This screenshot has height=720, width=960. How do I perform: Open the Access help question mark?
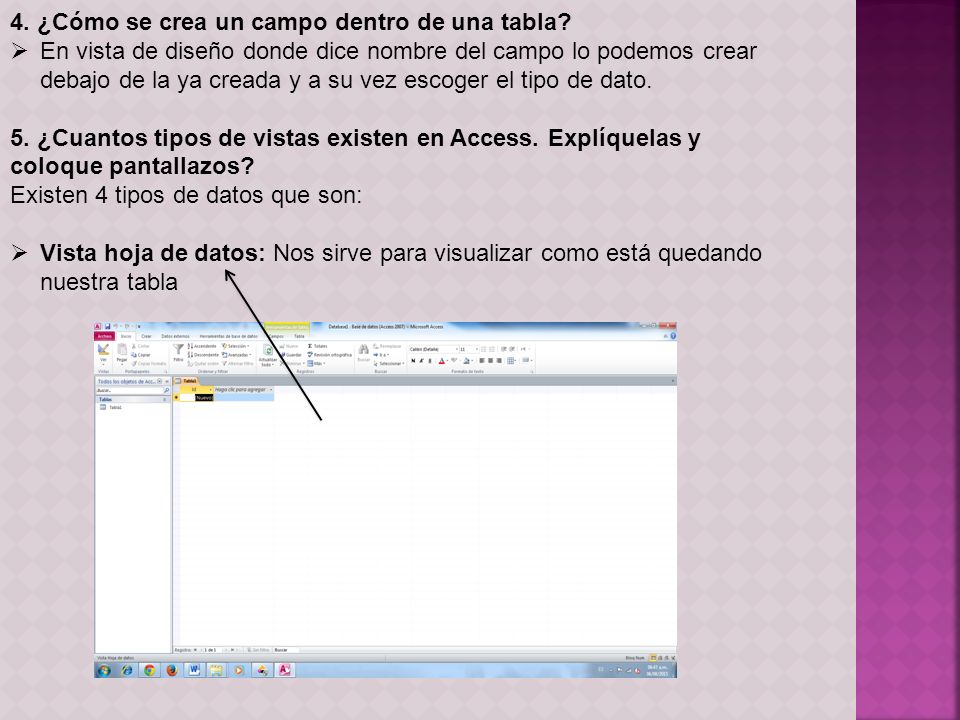[x=673, y=336]
